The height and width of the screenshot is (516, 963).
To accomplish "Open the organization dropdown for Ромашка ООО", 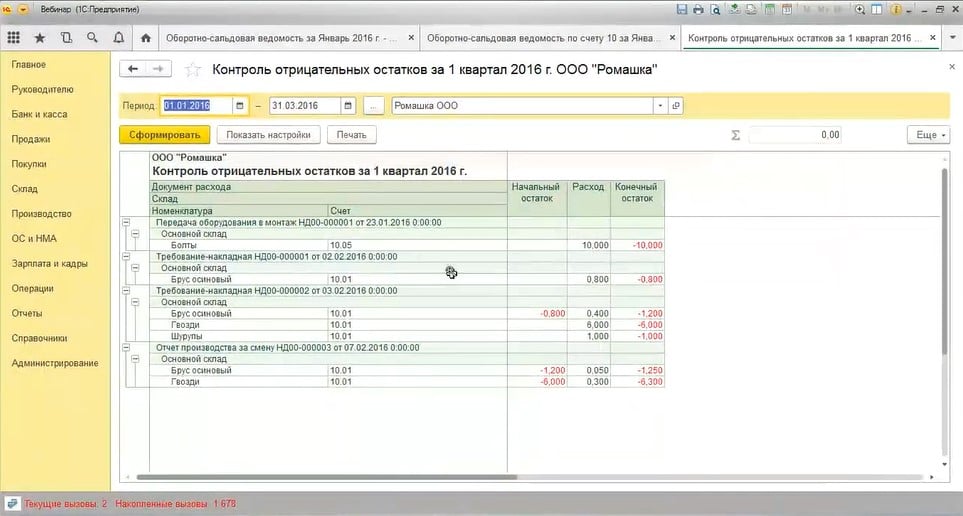I will [660, 106].
